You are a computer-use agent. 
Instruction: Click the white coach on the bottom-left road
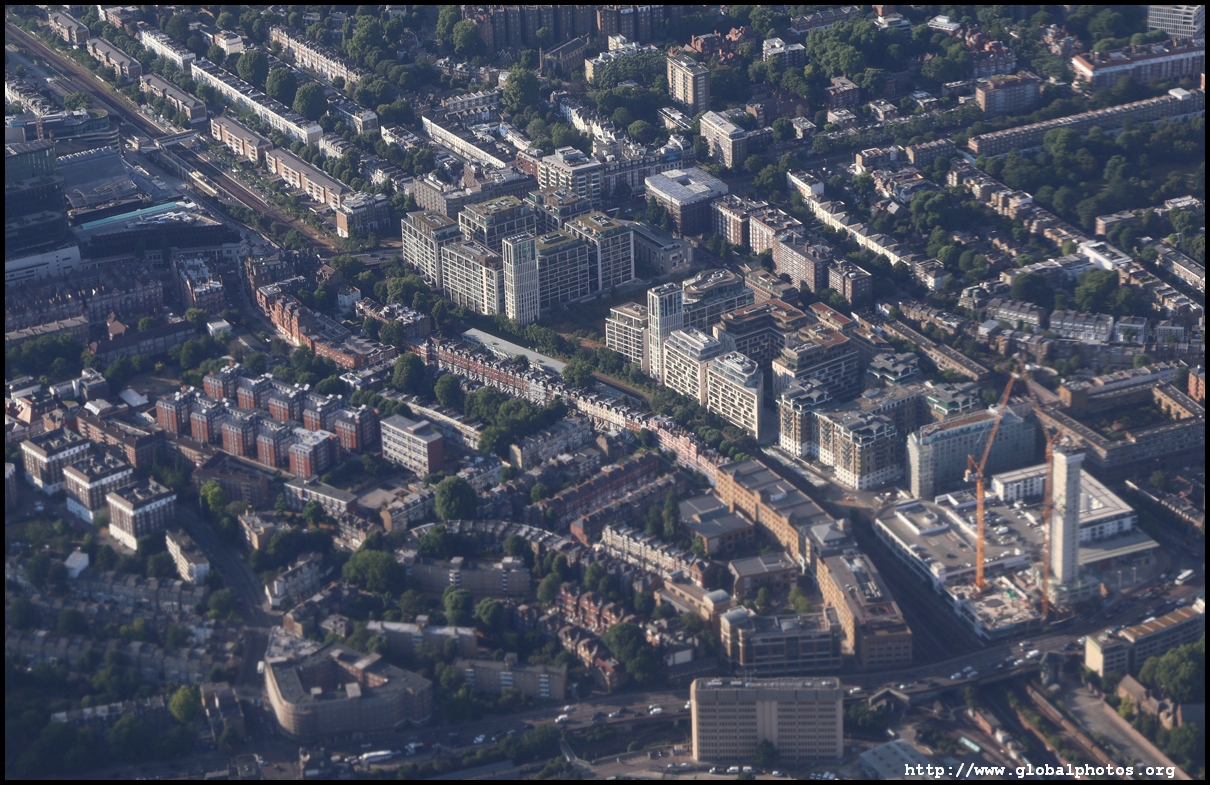(376, 756)
